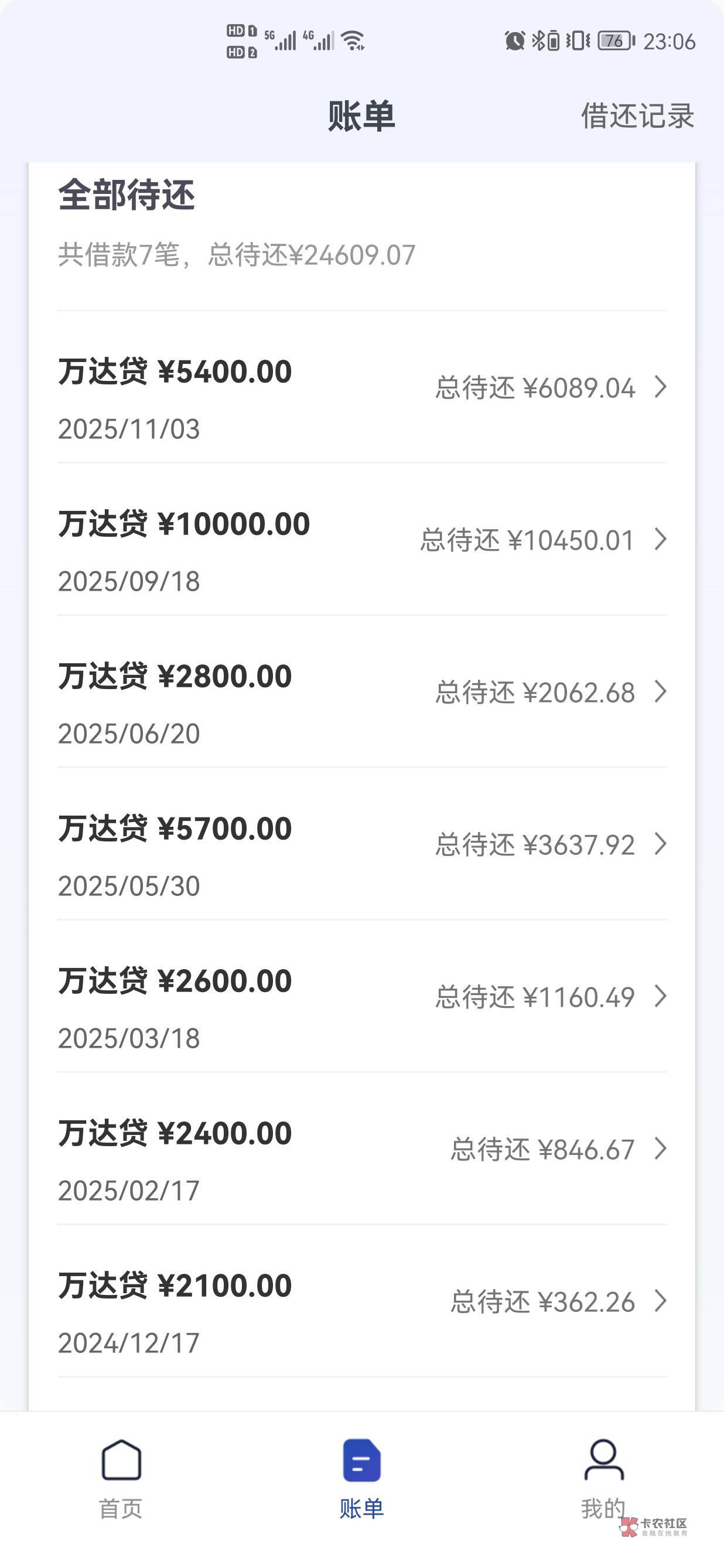Viewport: 724px width, 1568px height.
Task: Expand the ¥2600.00 loan chevron
Action: pos(660,997)
